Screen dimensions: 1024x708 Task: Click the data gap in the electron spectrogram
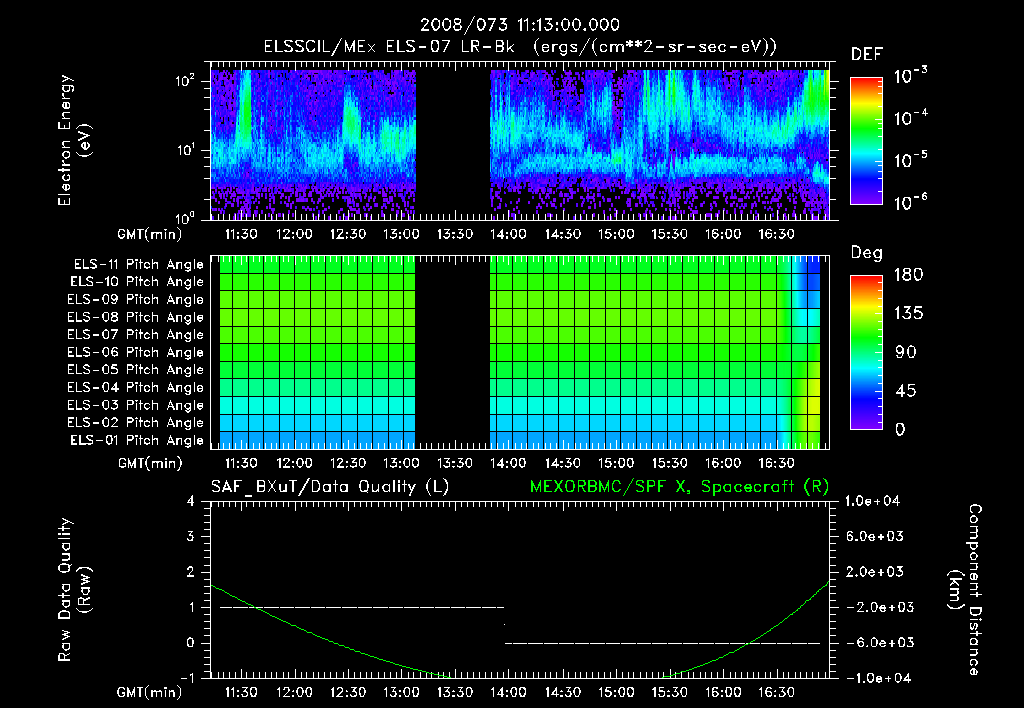tap(453, 145)
